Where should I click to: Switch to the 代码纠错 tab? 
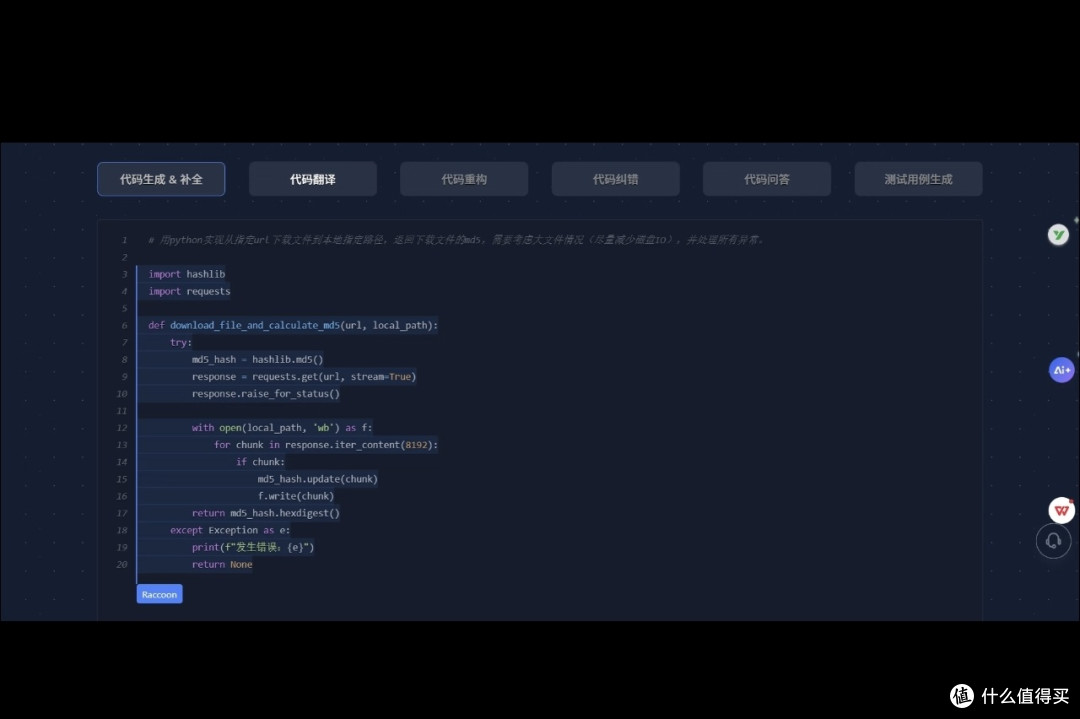click(616, 179)
